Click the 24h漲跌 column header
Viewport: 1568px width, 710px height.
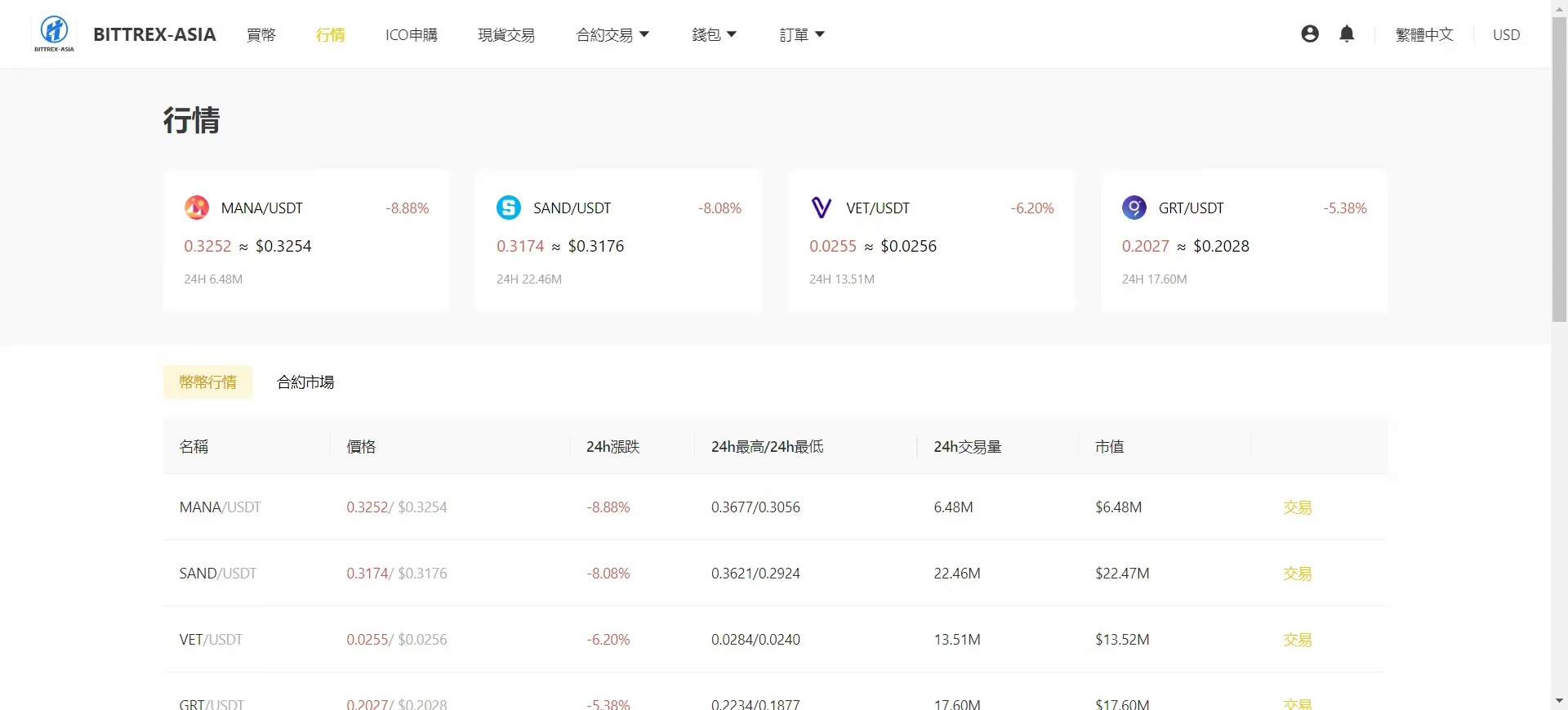[x=613, y=446]
